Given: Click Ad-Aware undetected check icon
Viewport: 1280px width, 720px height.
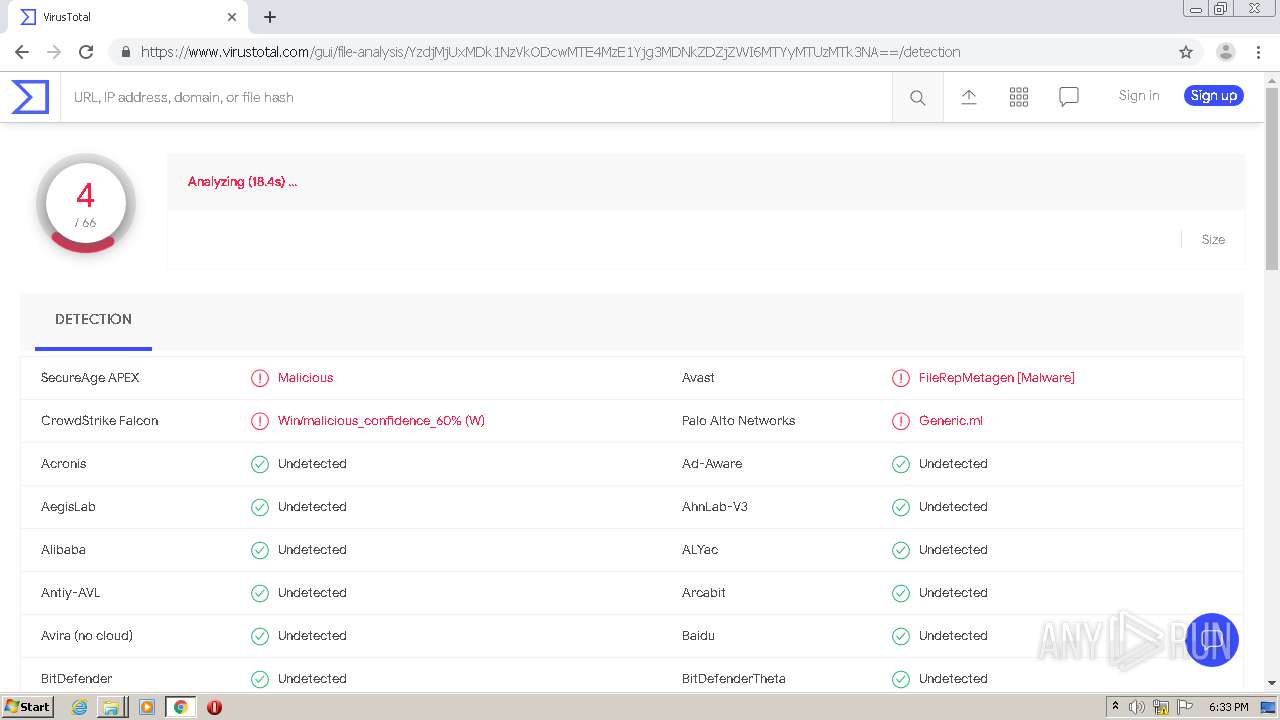Looking at the screenshot, I should tap(901, 464).
